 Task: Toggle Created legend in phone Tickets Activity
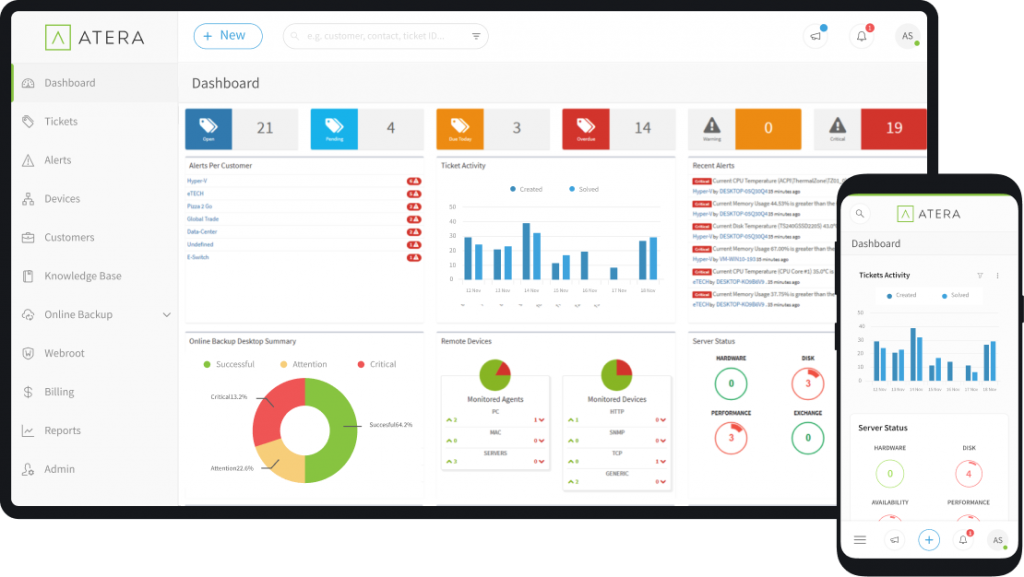click(x=901, y=296)
